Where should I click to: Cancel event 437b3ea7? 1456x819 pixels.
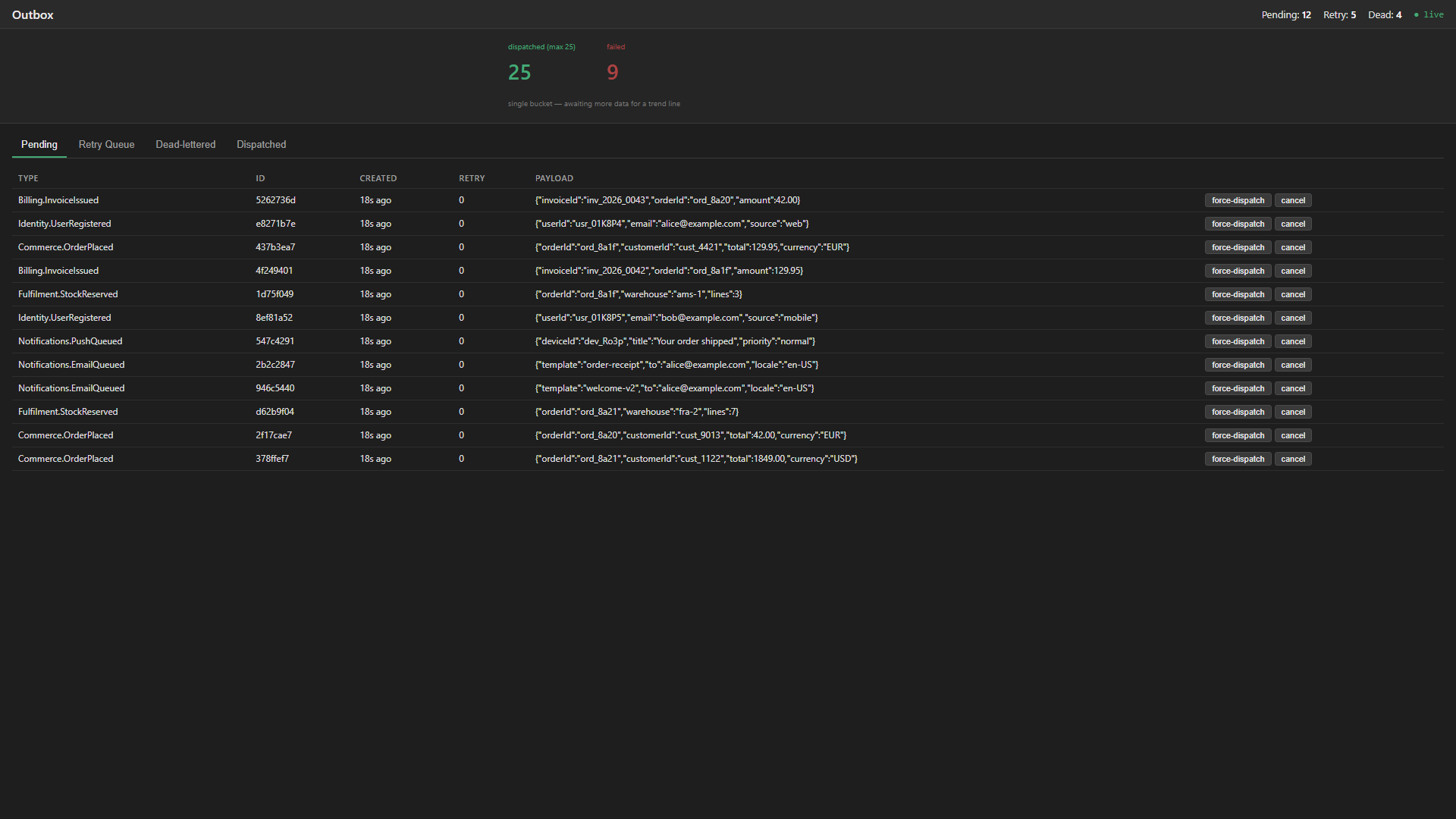click(x=1293, y=247)
